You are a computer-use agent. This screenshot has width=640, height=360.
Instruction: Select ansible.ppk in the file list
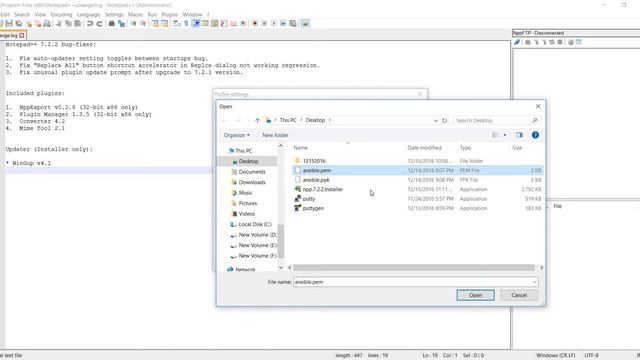316,180
